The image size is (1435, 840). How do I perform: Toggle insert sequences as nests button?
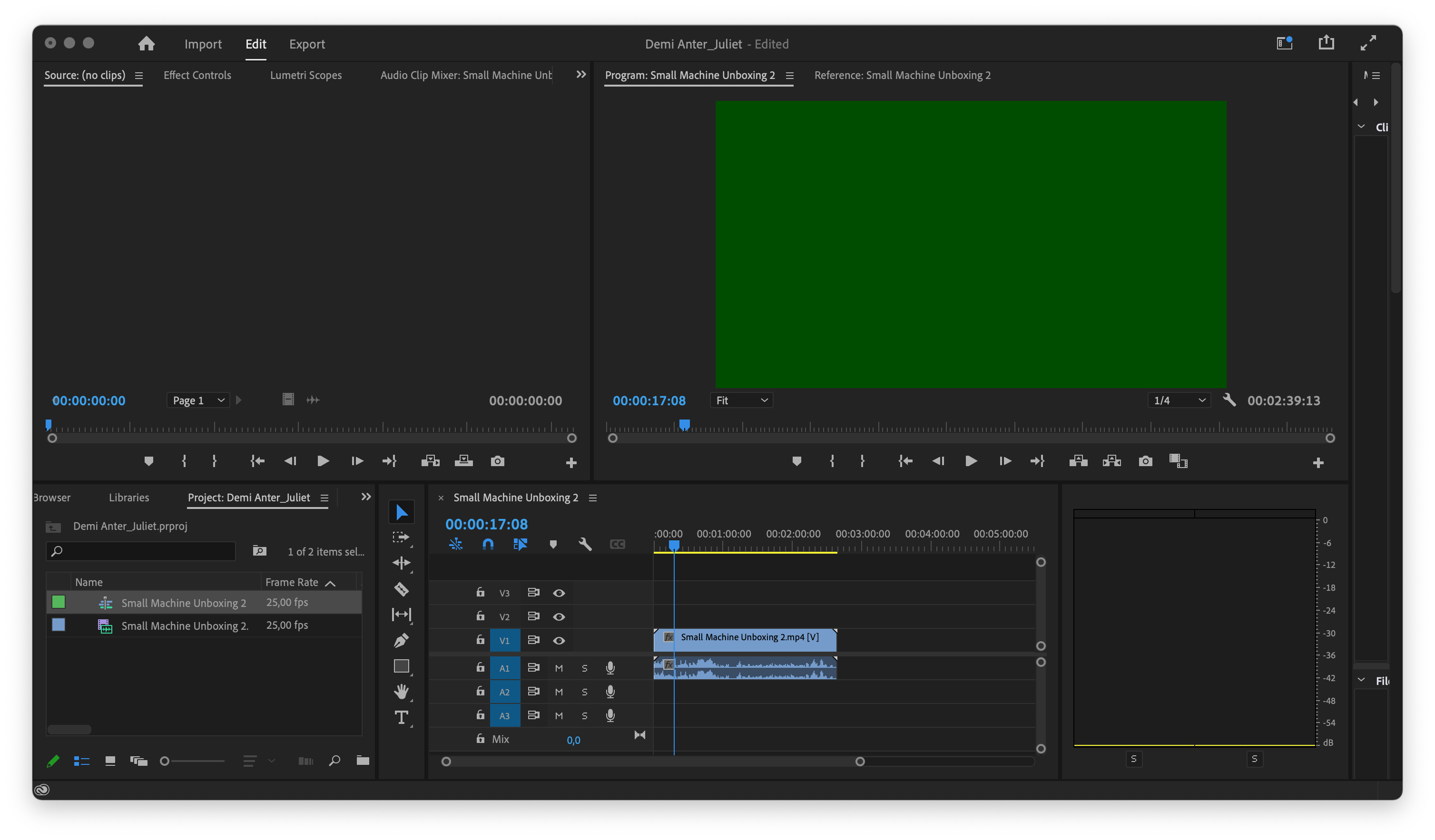click(455, 545)
